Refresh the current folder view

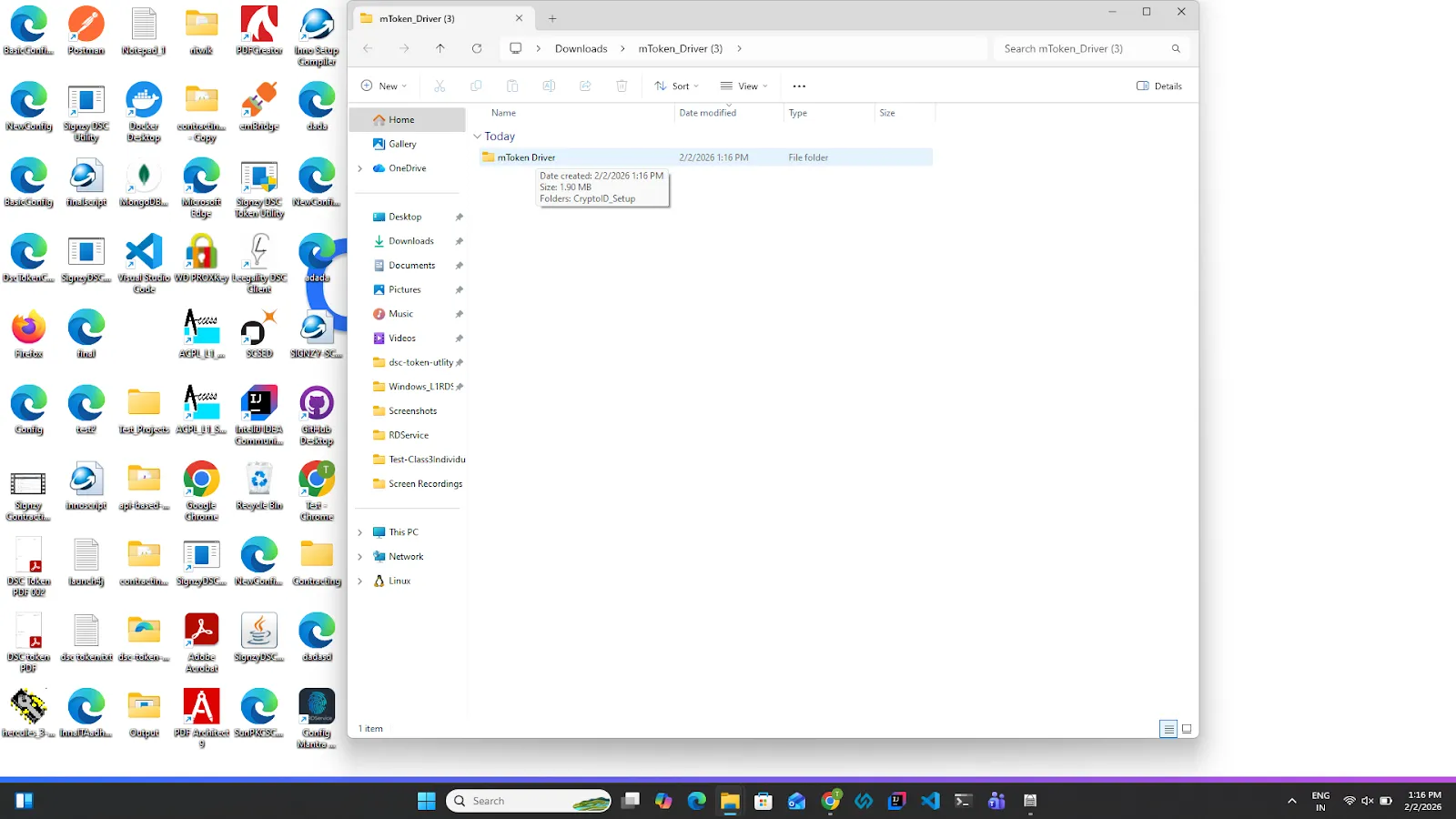477,48
